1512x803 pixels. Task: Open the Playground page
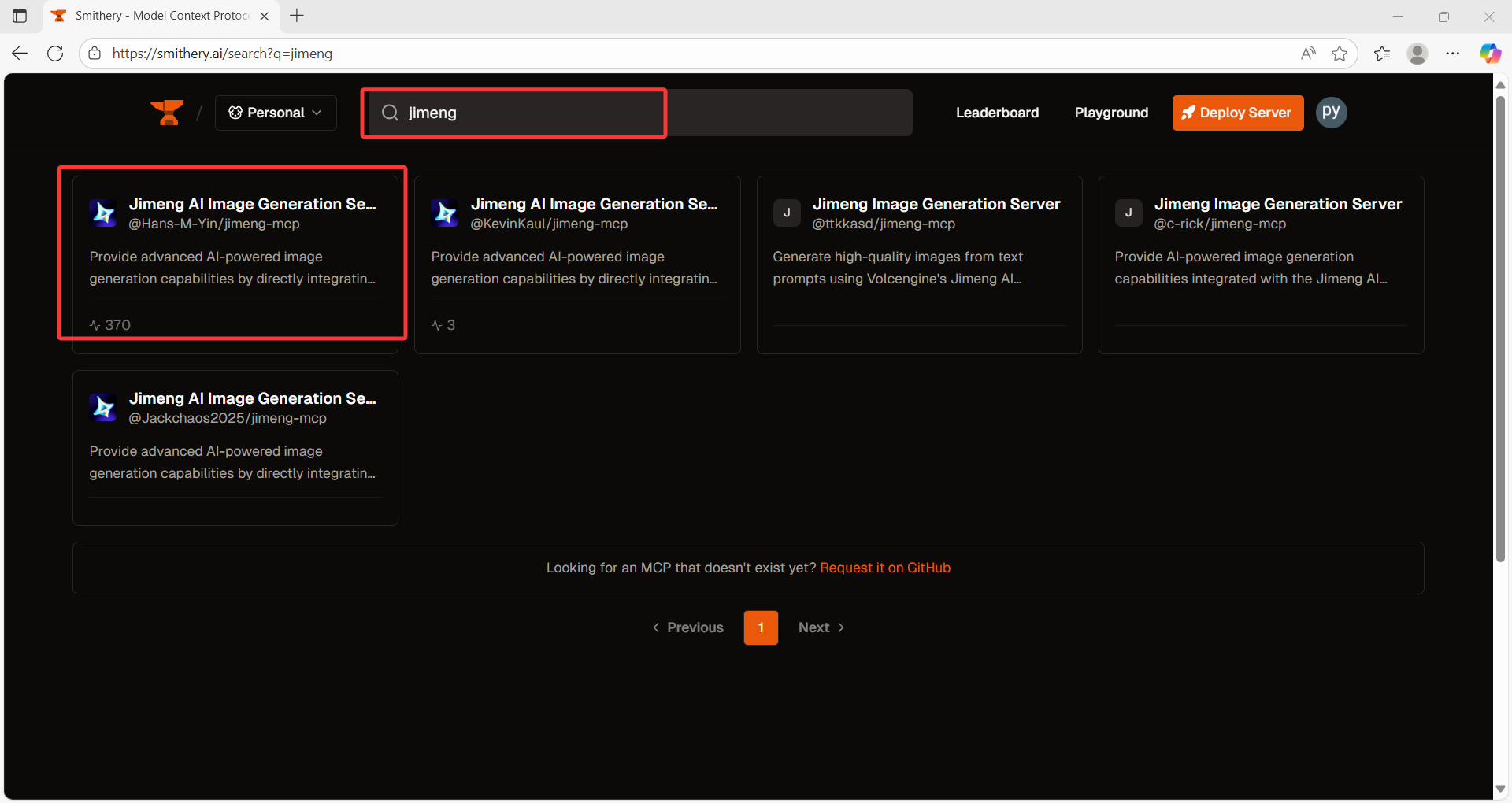[1111, 113]
